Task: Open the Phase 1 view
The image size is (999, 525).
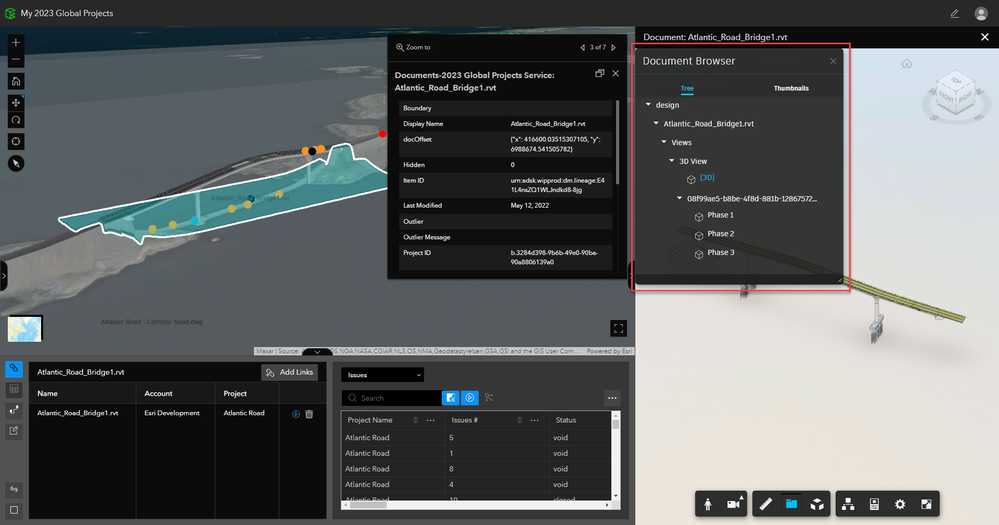Action: tap(721, 215)
